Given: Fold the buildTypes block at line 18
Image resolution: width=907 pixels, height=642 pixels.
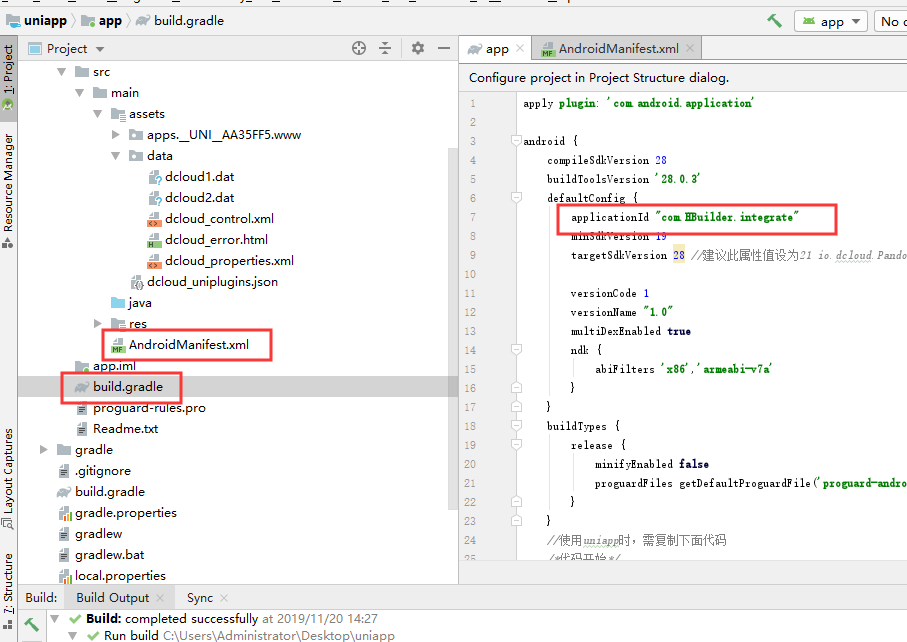Looking at the screenshot, I should click(517, 426).
